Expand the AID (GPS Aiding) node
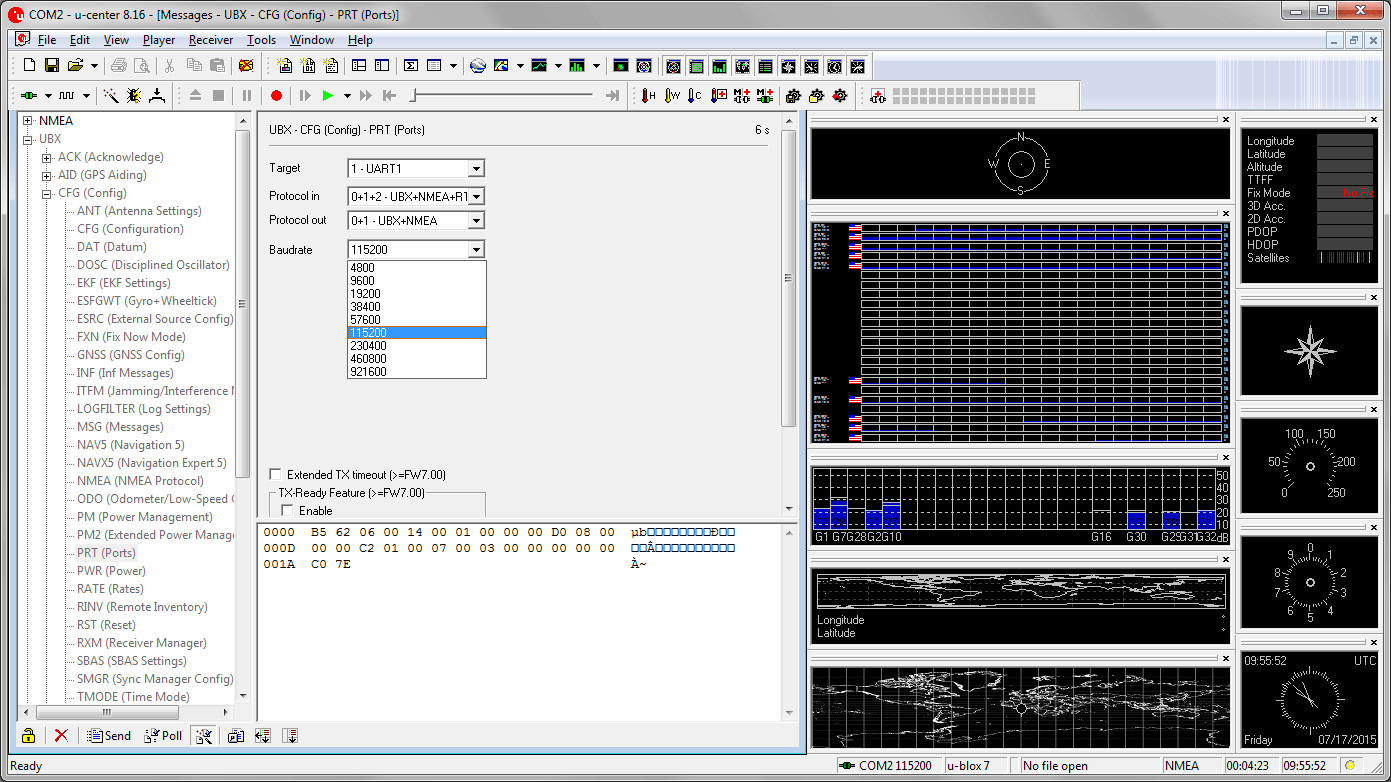This screenshot has width=1391, height=782. [x=46, y=175]
